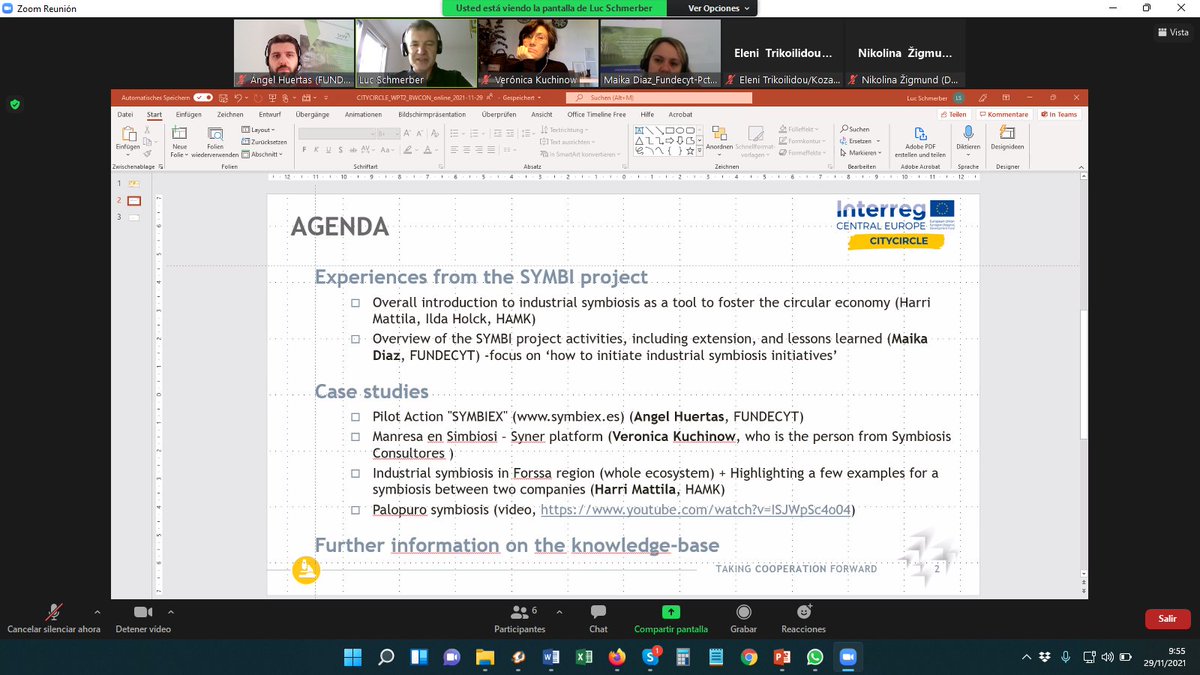Click the Kommentare button
The image size is (1200, 675).
click(x=1004, y=114)
